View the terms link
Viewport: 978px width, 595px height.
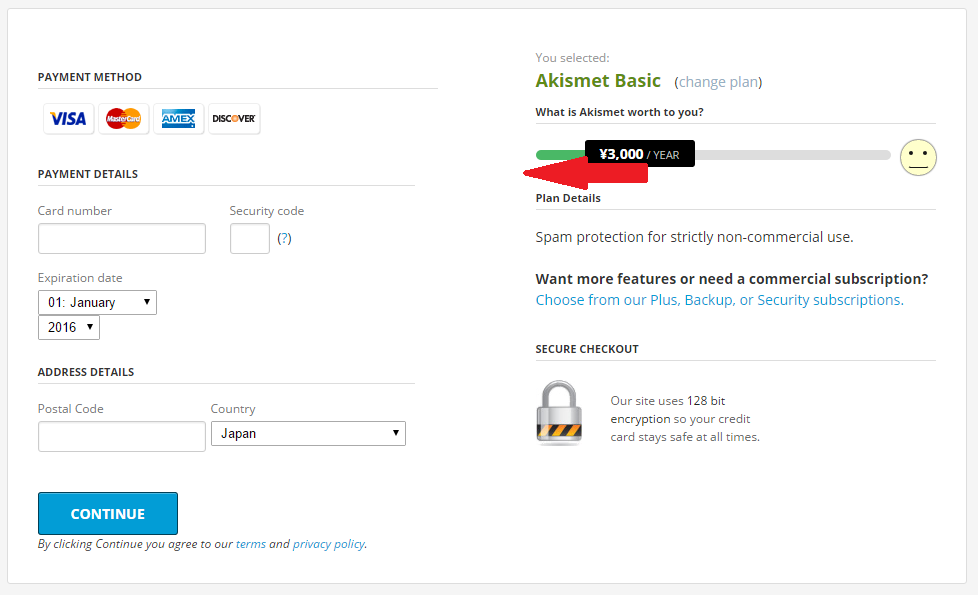pos(249,544)
